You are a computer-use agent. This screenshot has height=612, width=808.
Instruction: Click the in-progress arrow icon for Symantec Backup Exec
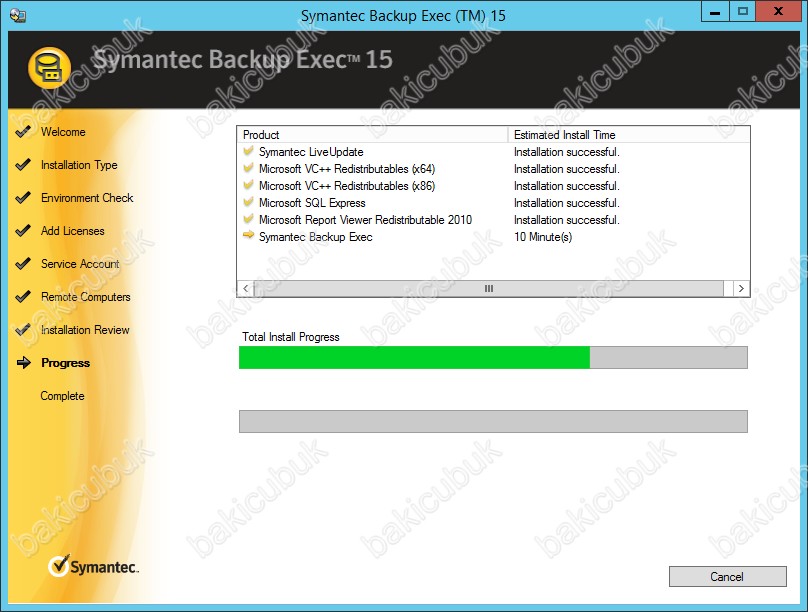[248, 235]
